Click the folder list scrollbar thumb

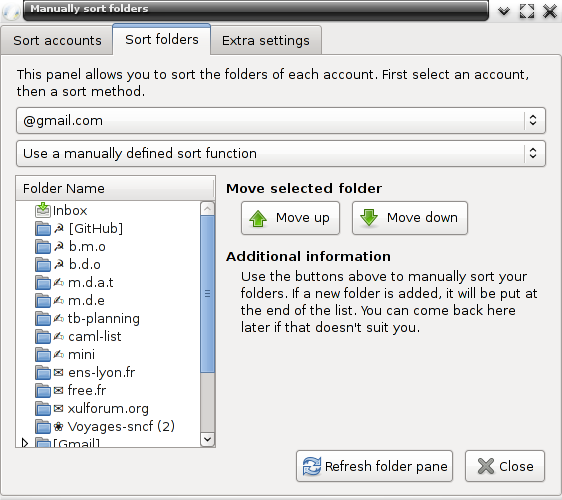coord(208,294)
